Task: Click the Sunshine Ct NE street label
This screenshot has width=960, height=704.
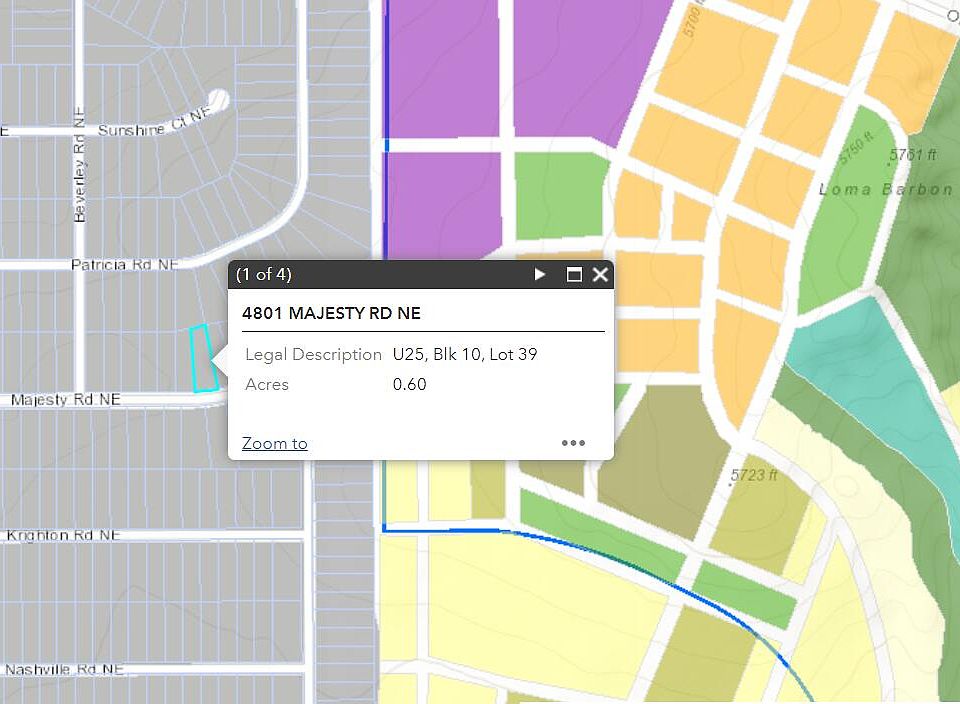Action: [154, 123]
